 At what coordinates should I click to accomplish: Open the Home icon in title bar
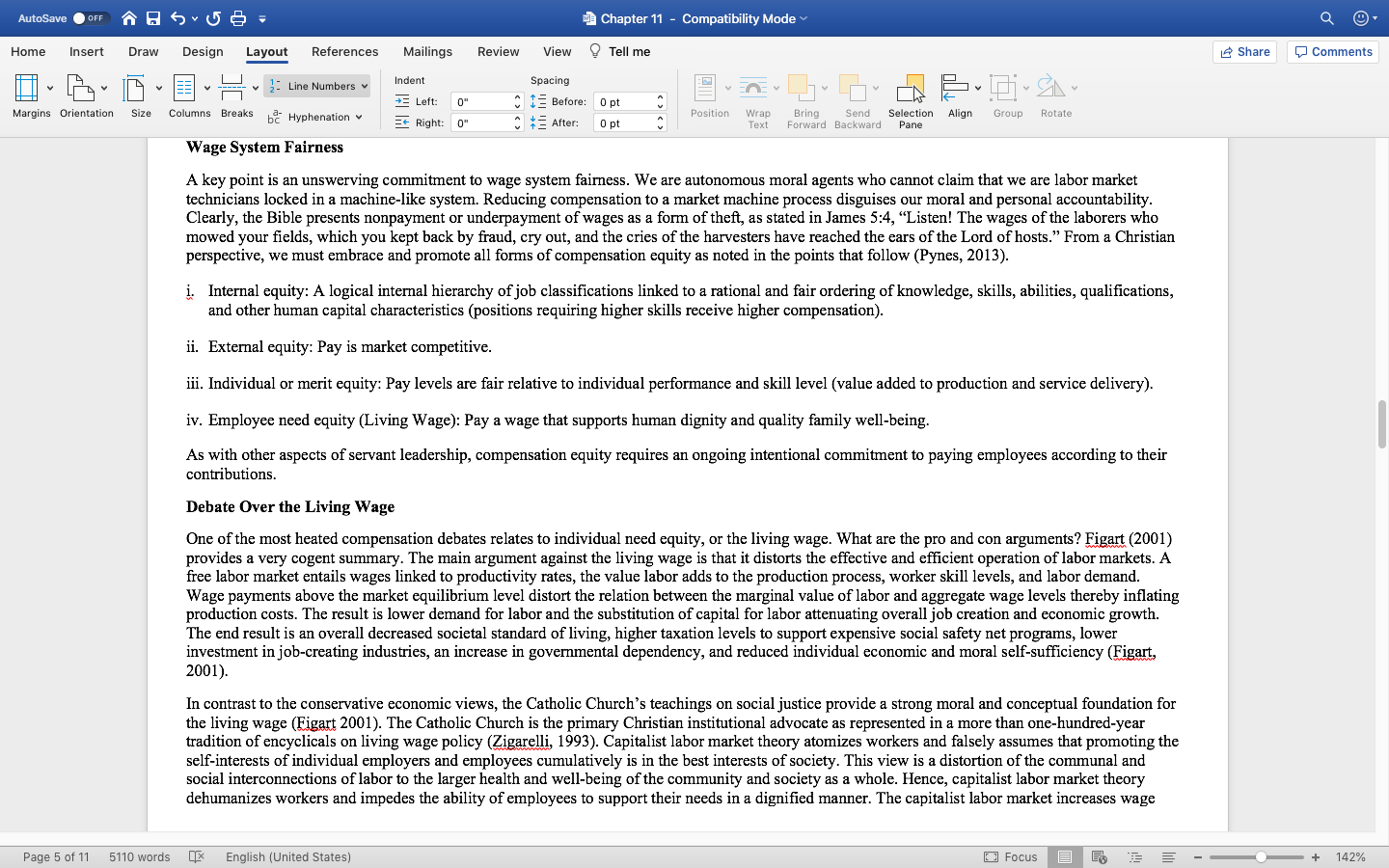coord(129,18)
